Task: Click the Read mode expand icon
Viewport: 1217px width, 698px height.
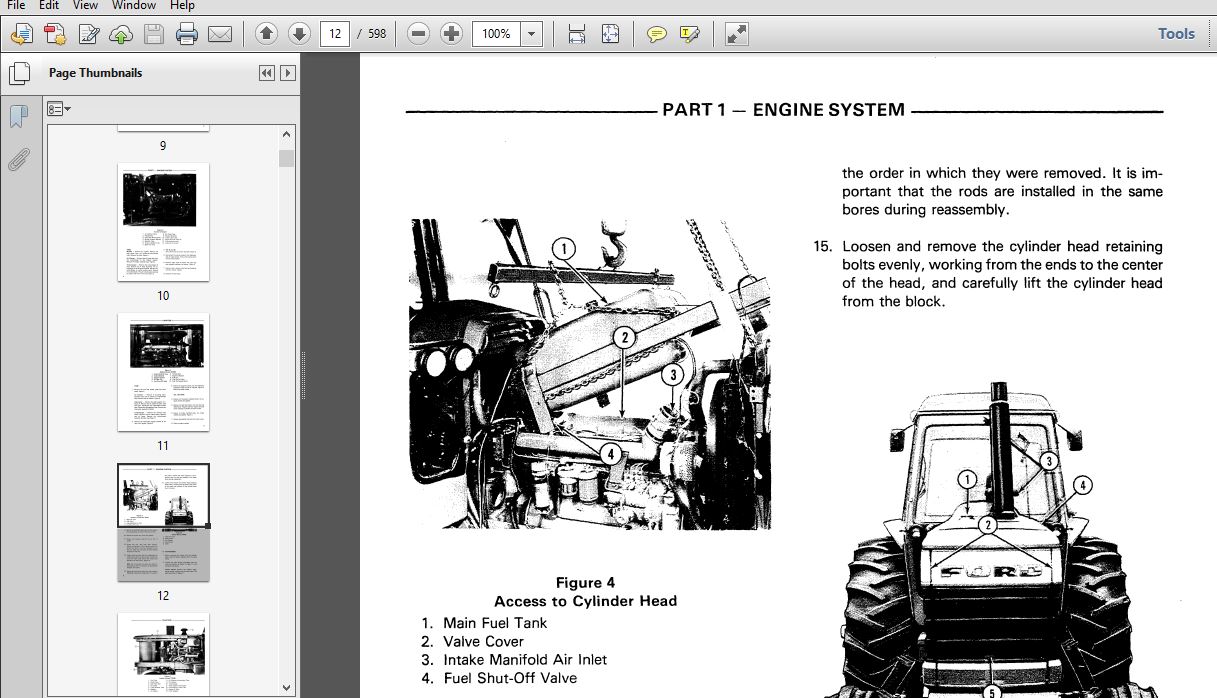Action: pos(736,34)
